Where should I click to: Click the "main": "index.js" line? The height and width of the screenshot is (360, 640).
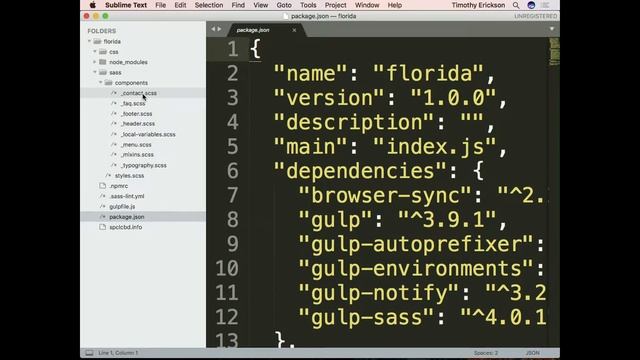click(x=390, y=147)
